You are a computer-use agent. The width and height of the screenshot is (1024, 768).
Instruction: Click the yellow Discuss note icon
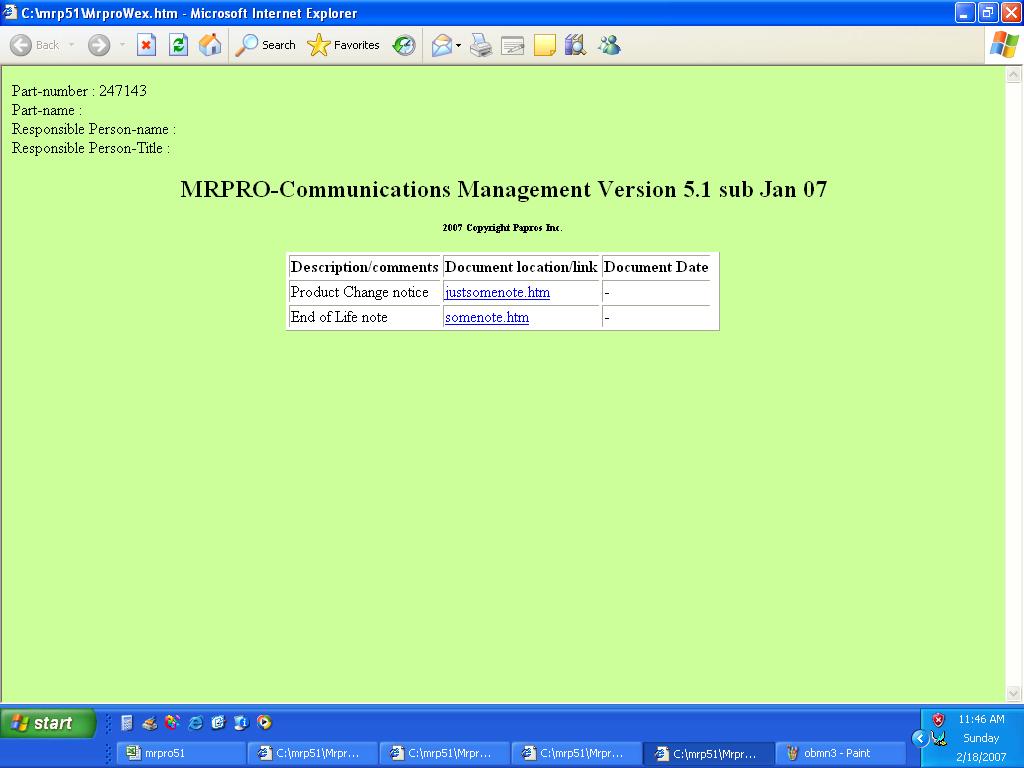tap(544, 45)
